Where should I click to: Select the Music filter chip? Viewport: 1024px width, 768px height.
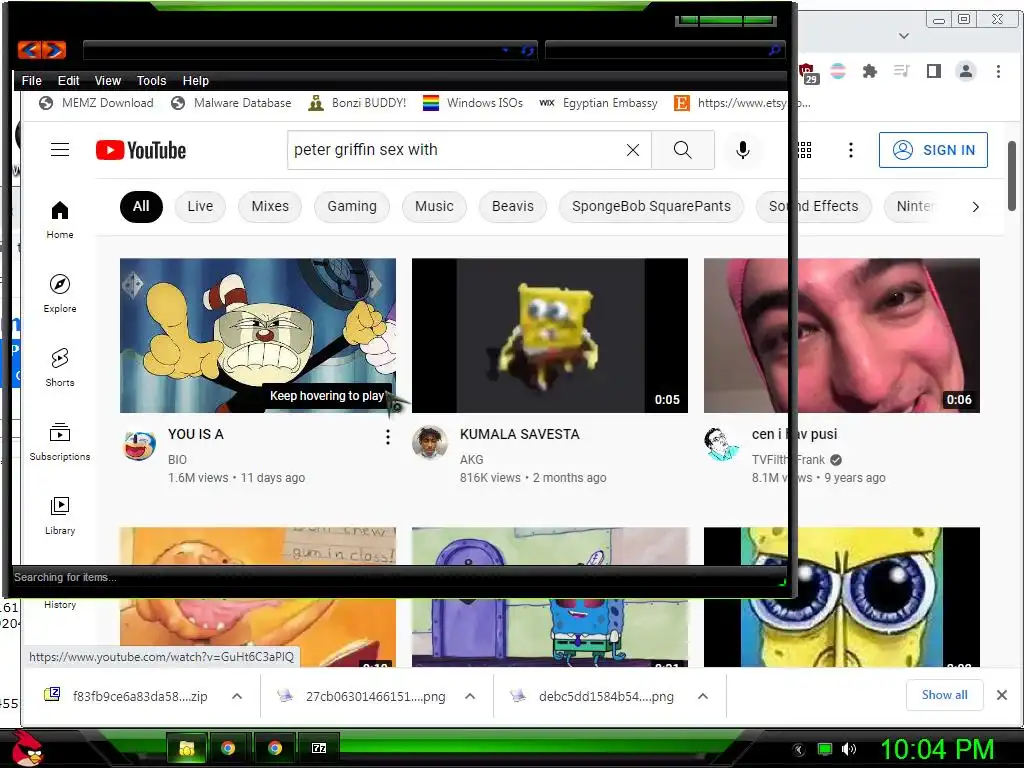434,206
